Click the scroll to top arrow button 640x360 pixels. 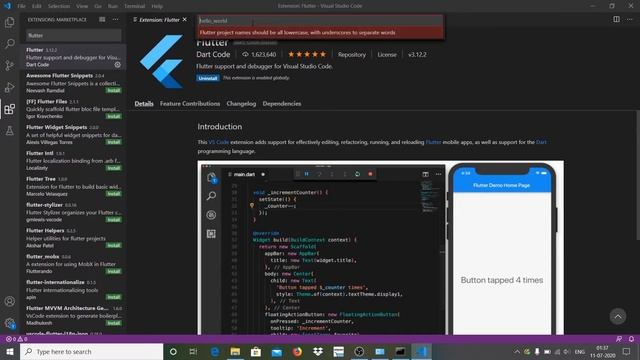[x=618, y=316]
